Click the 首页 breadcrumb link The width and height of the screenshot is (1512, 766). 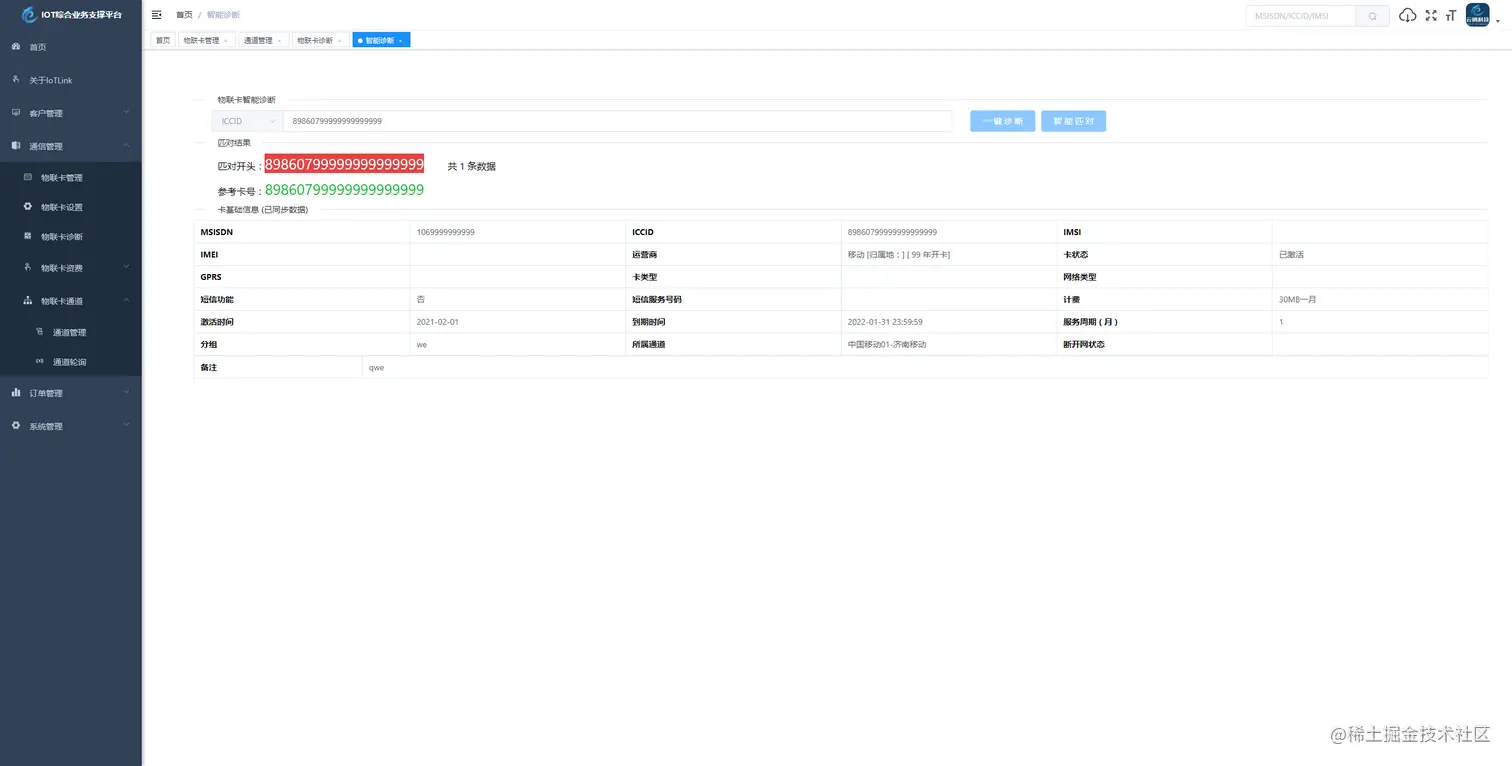click(x=184, y=15)
